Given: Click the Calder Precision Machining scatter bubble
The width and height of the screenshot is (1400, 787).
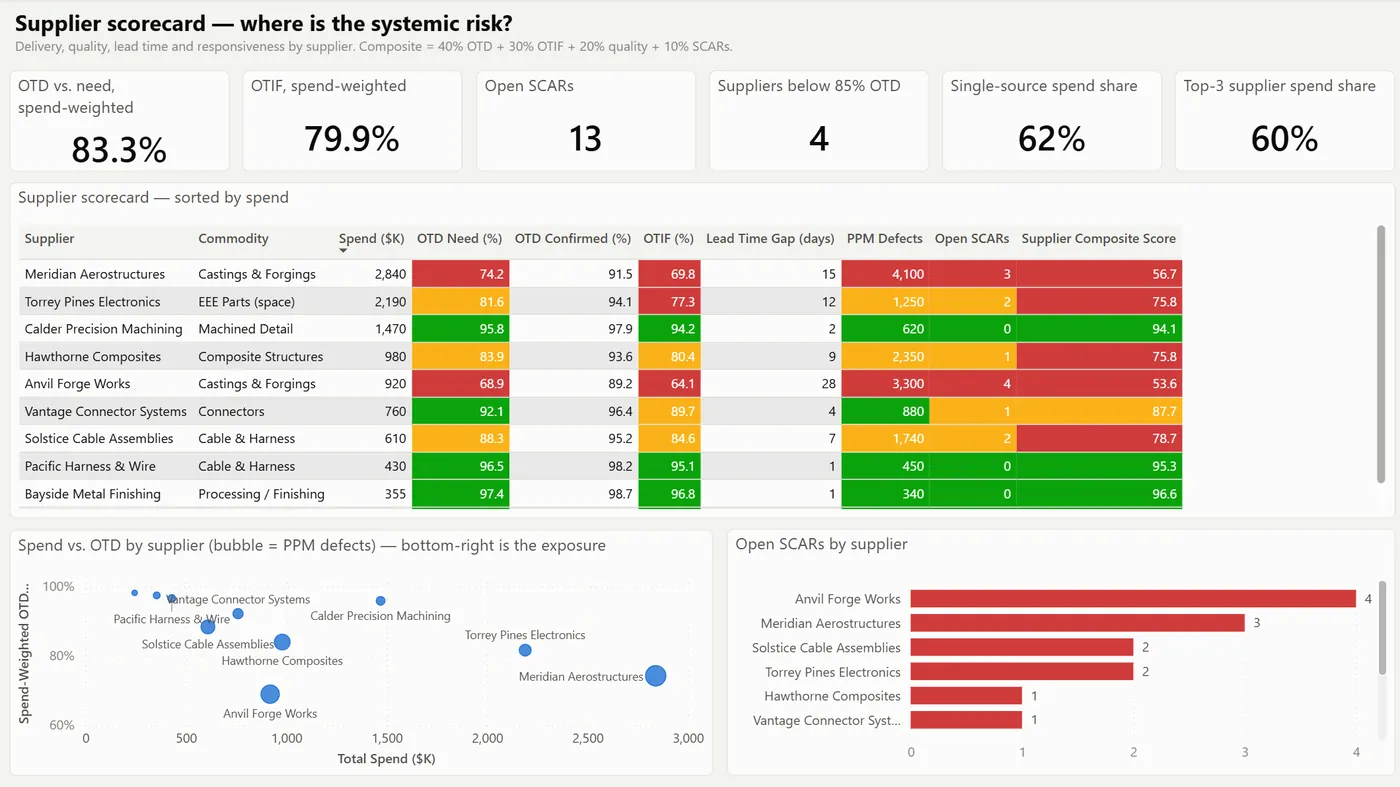Looking at the screenshot, I should point(380,601).
